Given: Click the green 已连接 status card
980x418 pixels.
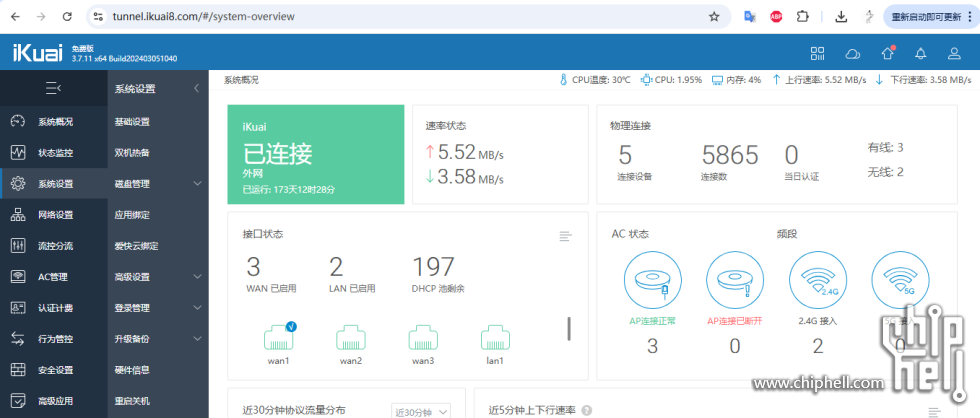Looking at the screenshot, I should [316, 154].
